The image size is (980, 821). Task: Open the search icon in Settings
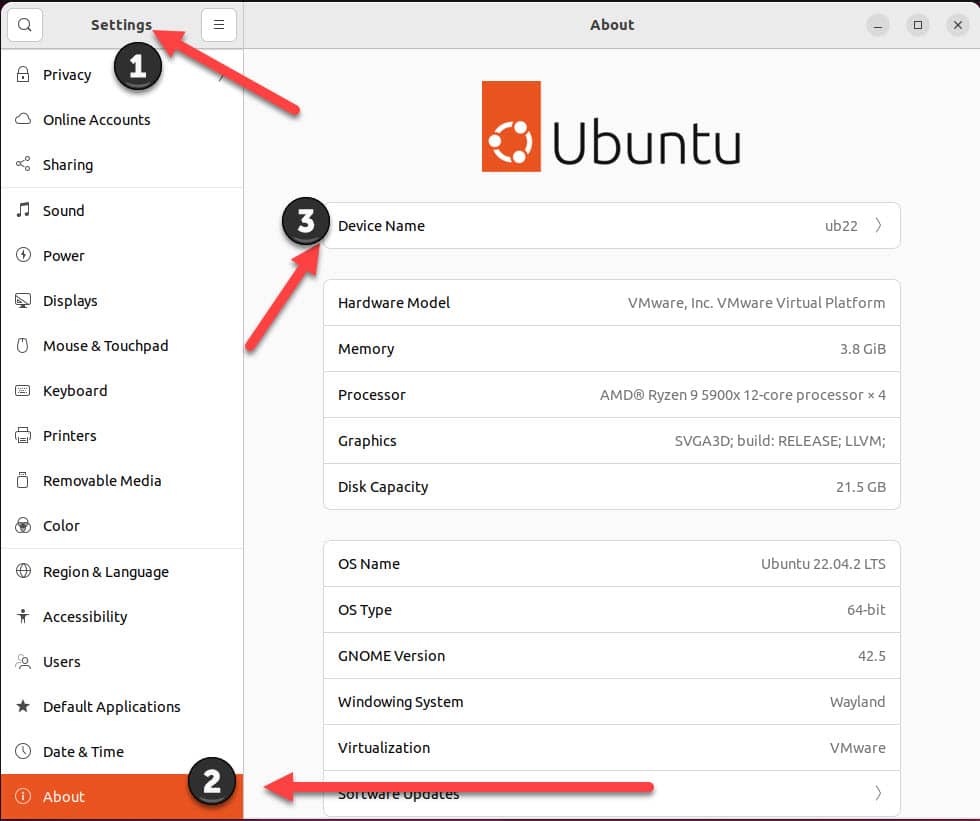click(24, 24)
